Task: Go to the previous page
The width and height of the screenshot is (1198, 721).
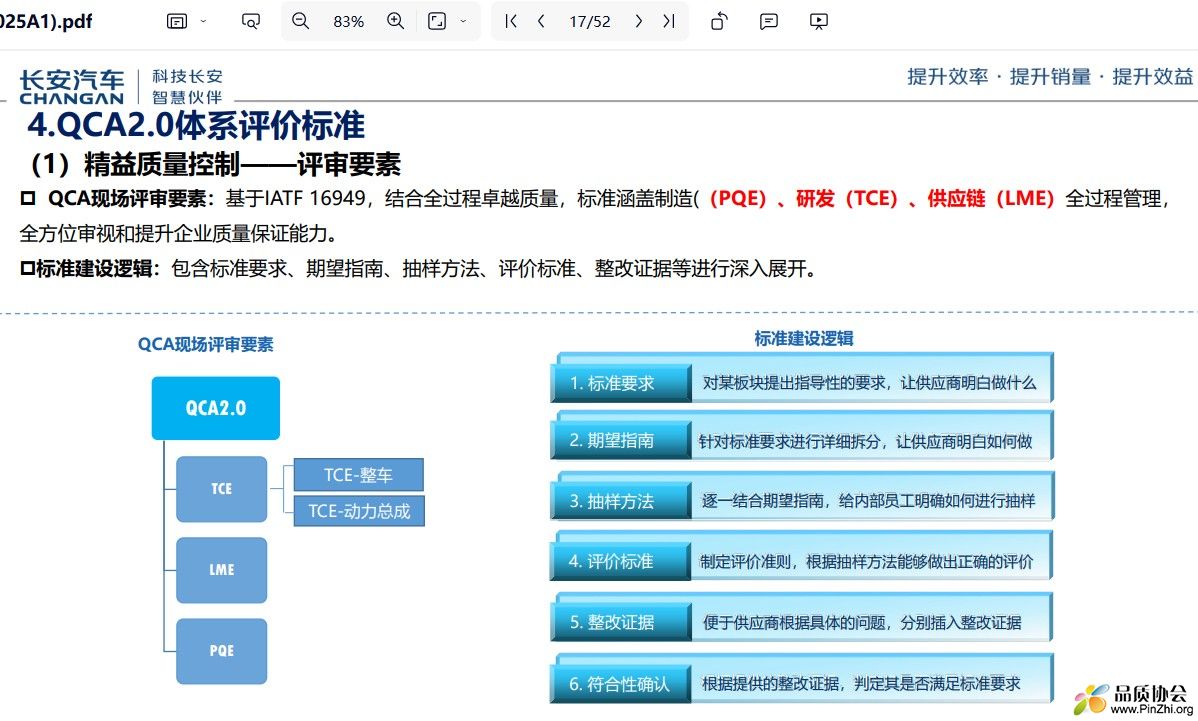Action: click(541, 21)
